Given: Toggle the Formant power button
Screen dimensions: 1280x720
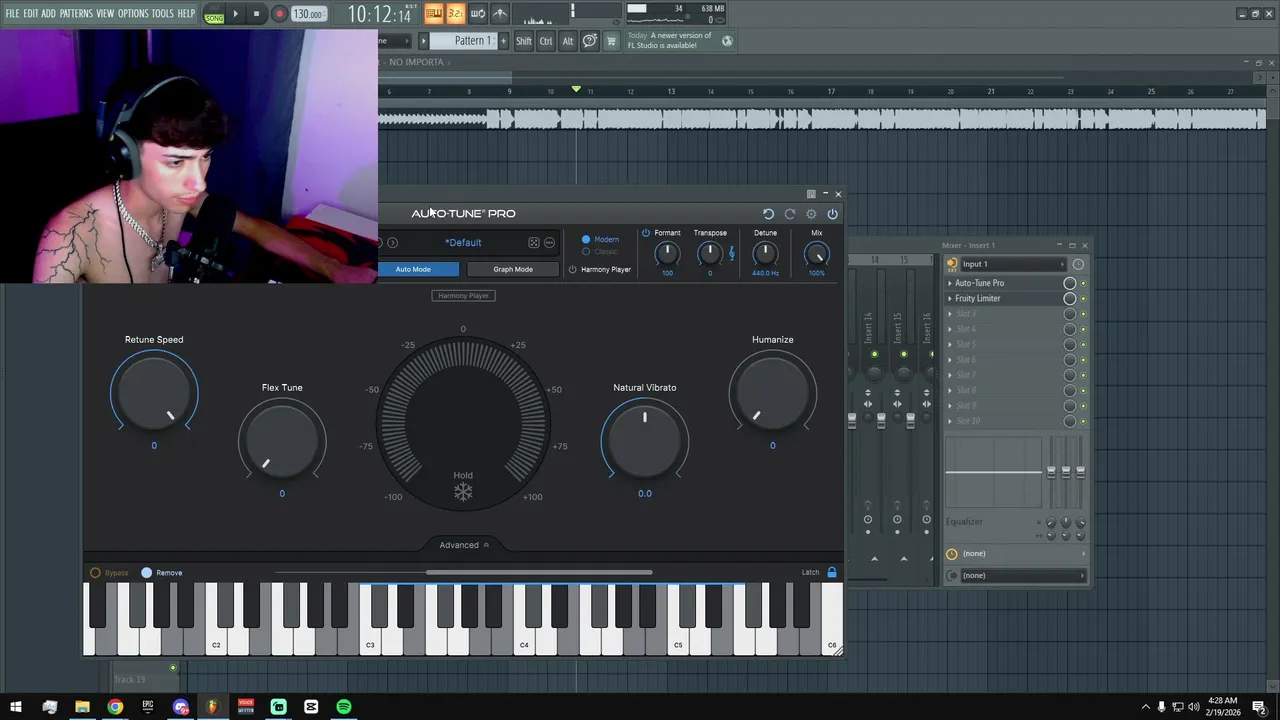Looking at the screenshot, I should pyautogui.click(x=646, y=233).
